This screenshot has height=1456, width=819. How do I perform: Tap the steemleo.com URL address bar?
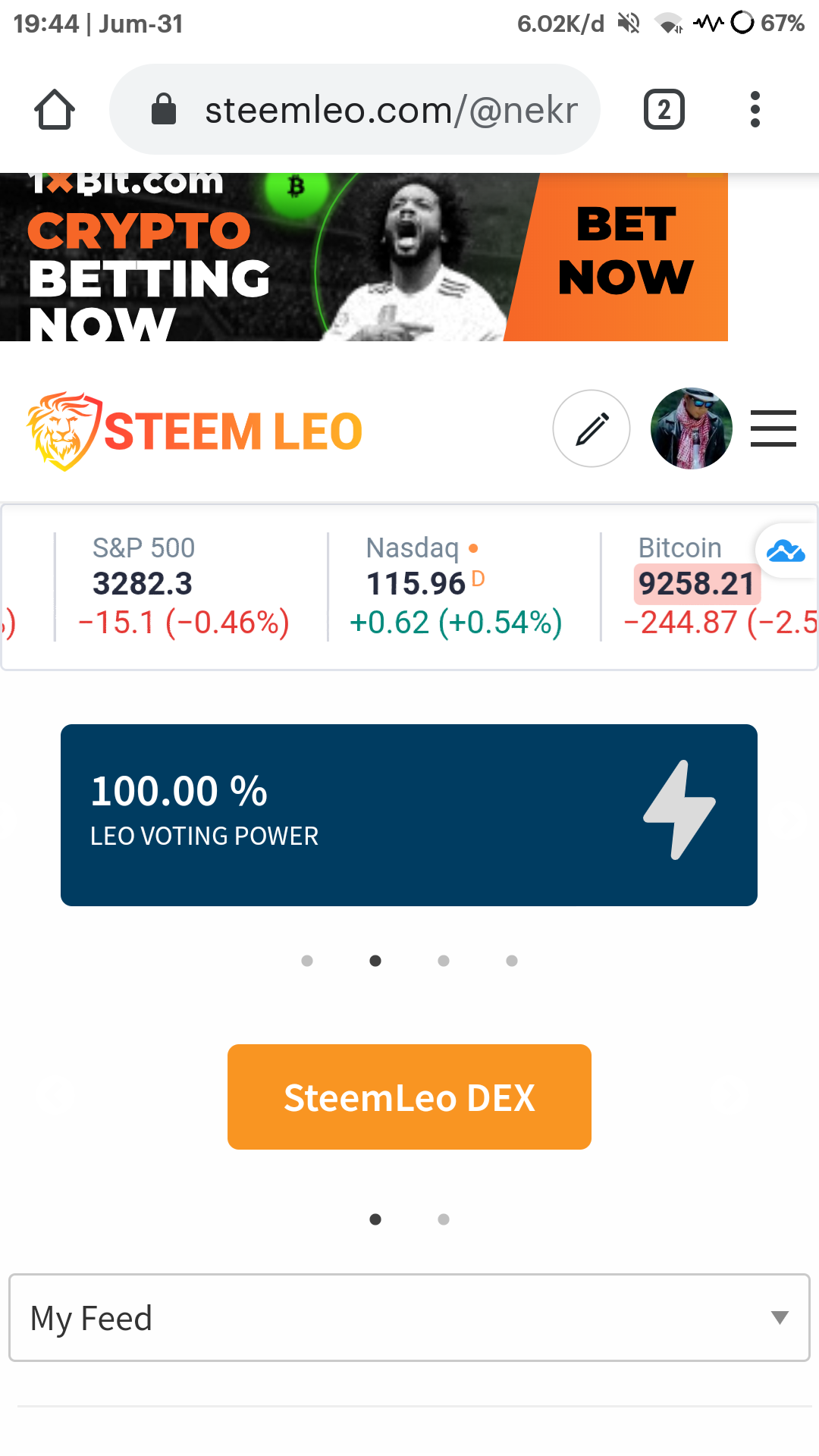pyautogui.click(x=355, y=109)
